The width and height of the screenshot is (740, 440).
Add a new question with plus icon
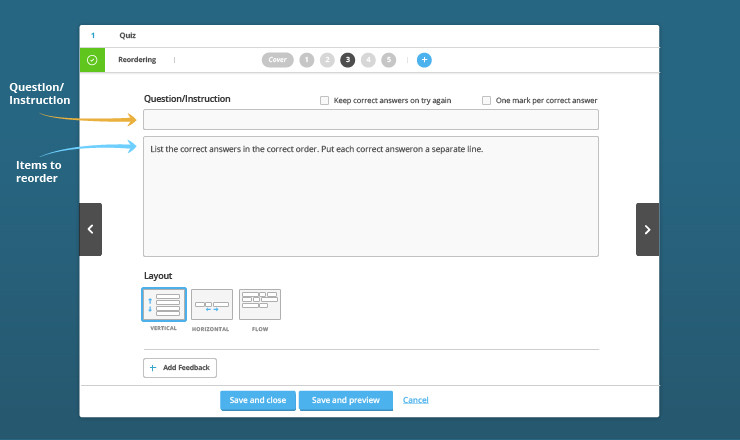424,60
